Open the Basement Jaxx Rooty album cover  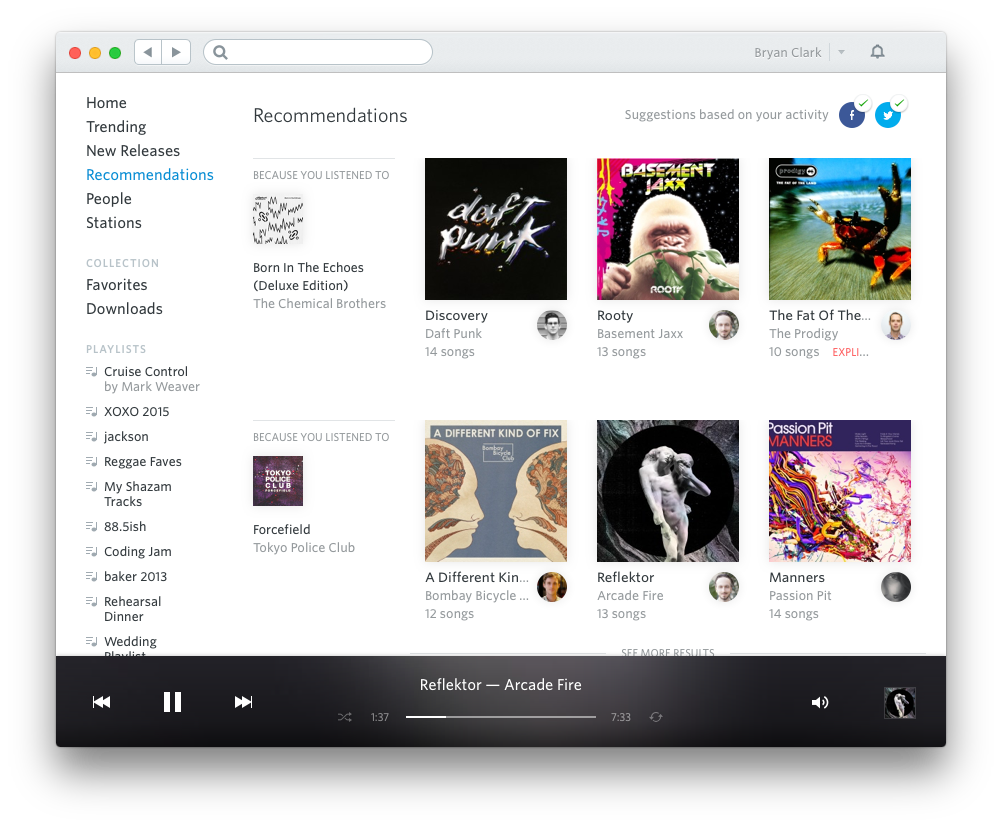click(x=668, y=229)
